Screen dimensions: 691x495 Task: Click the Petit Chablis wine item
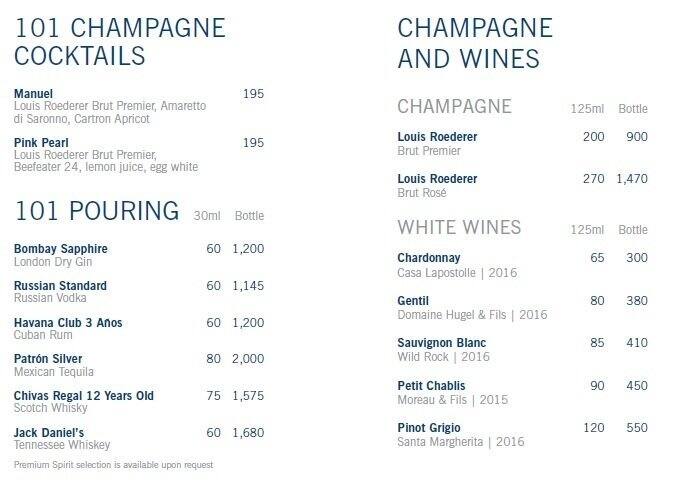431,386
